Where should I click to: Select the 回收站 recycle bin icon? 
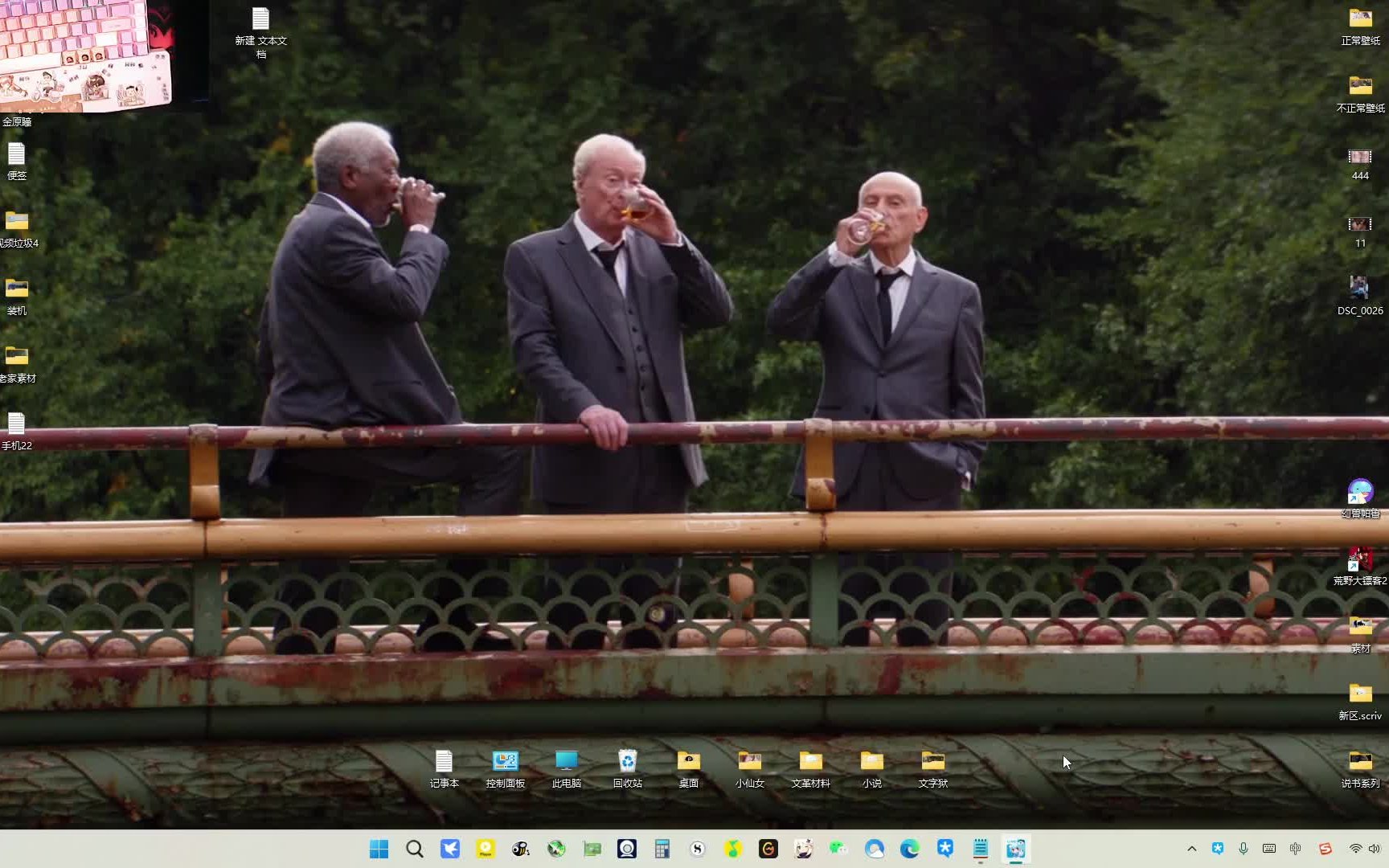tap(627, 768)
